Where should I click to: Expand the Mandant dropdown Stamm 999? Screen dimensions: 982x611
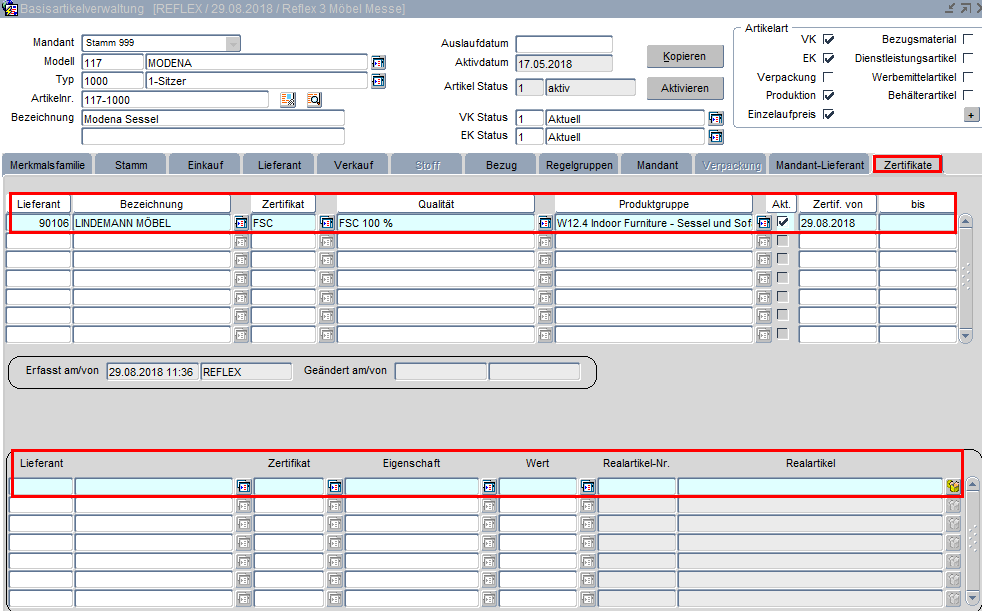click(x=233, y=43)
